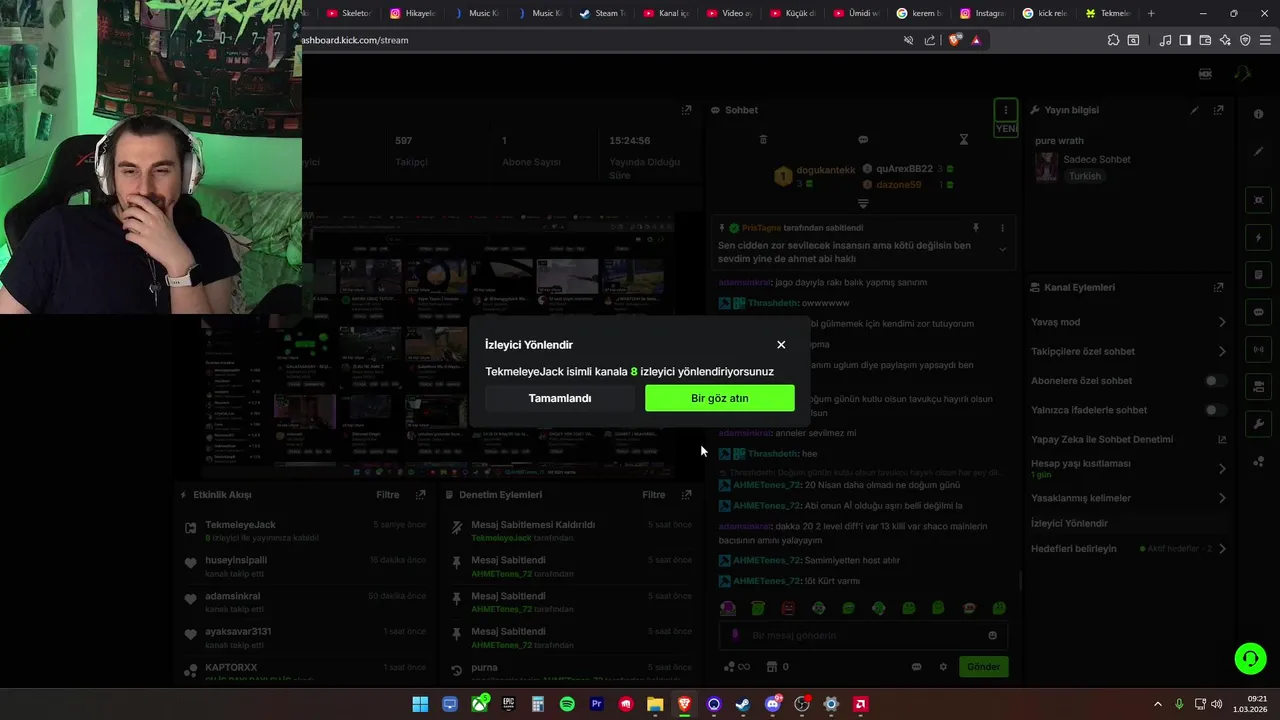Click the lightning bolt sidebar icon

pyautogui.click(x=1258, y=238)
